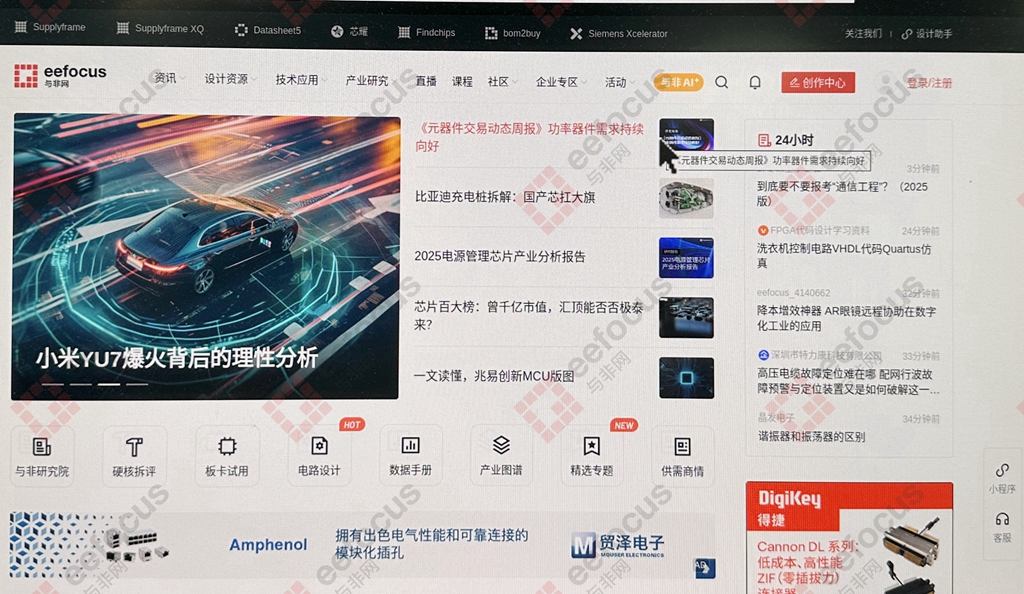1024x594 pixels.
Task: Click the 登录/注册 link
Action: [929, 84]
